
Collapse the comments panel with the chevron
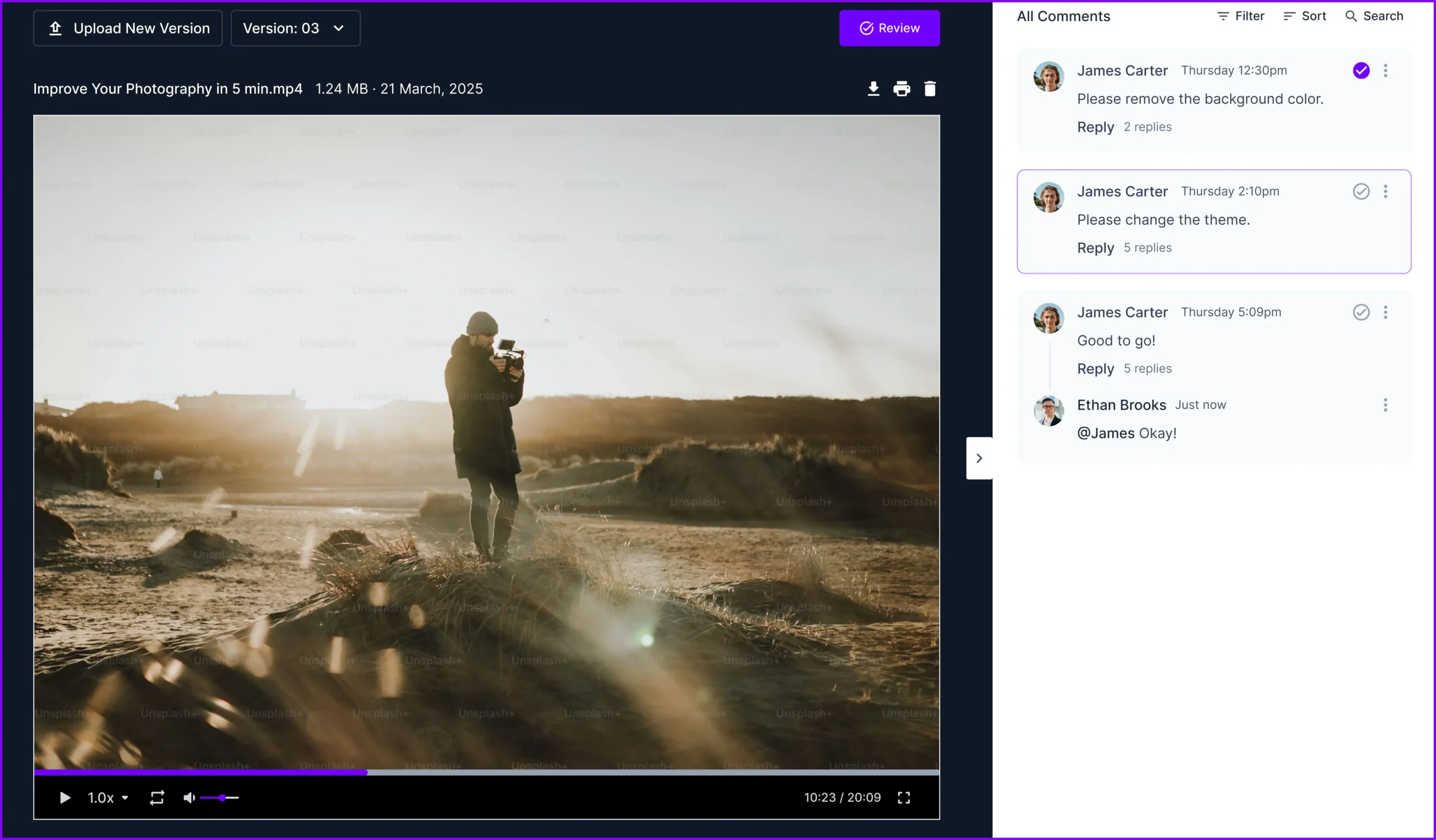[979, 458]
